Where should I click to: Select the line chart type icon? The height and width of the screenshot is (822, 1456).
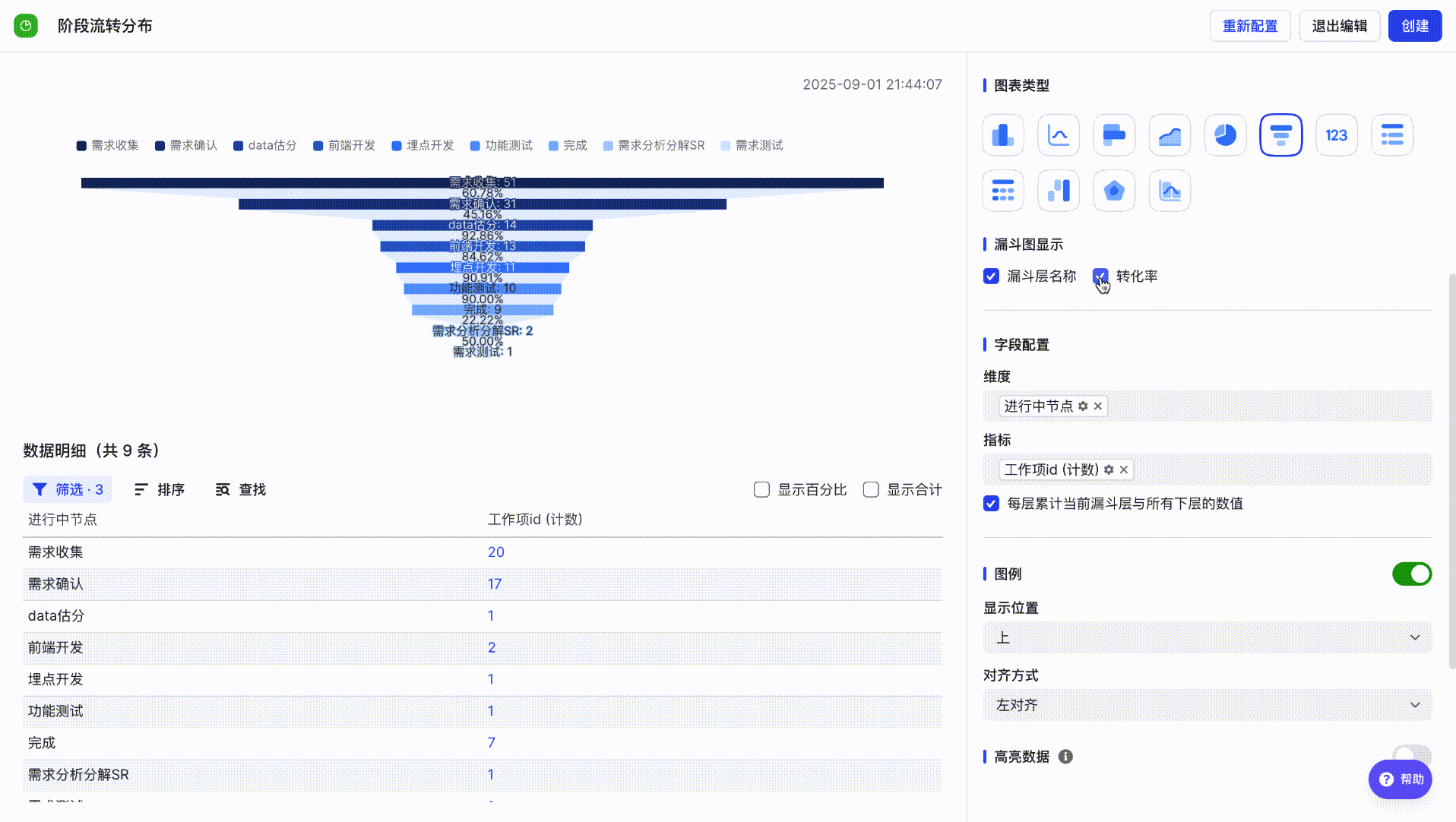click(1059, 135)
